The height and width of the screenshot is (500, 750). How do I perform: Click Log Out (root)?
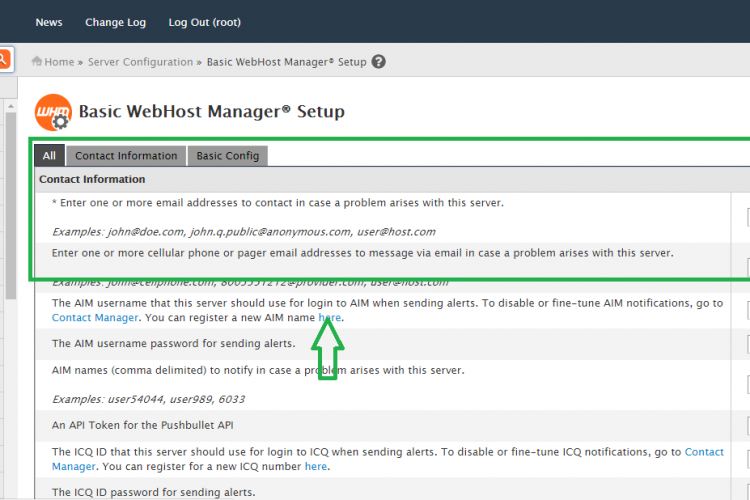coord(205,22)
